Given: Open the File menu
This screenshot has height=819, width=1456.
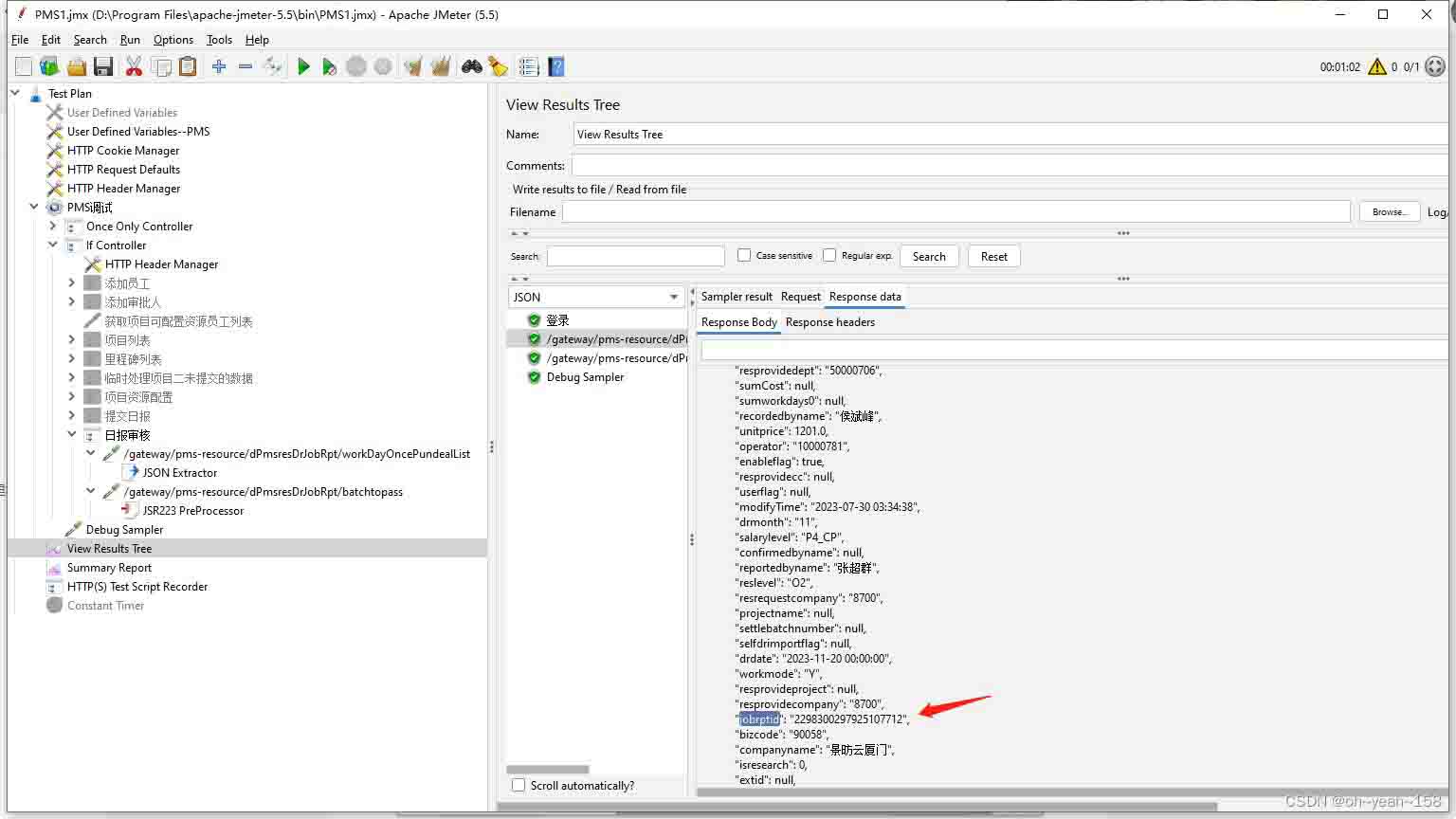Looking at the screenshot, I should [x=20, y=40].
